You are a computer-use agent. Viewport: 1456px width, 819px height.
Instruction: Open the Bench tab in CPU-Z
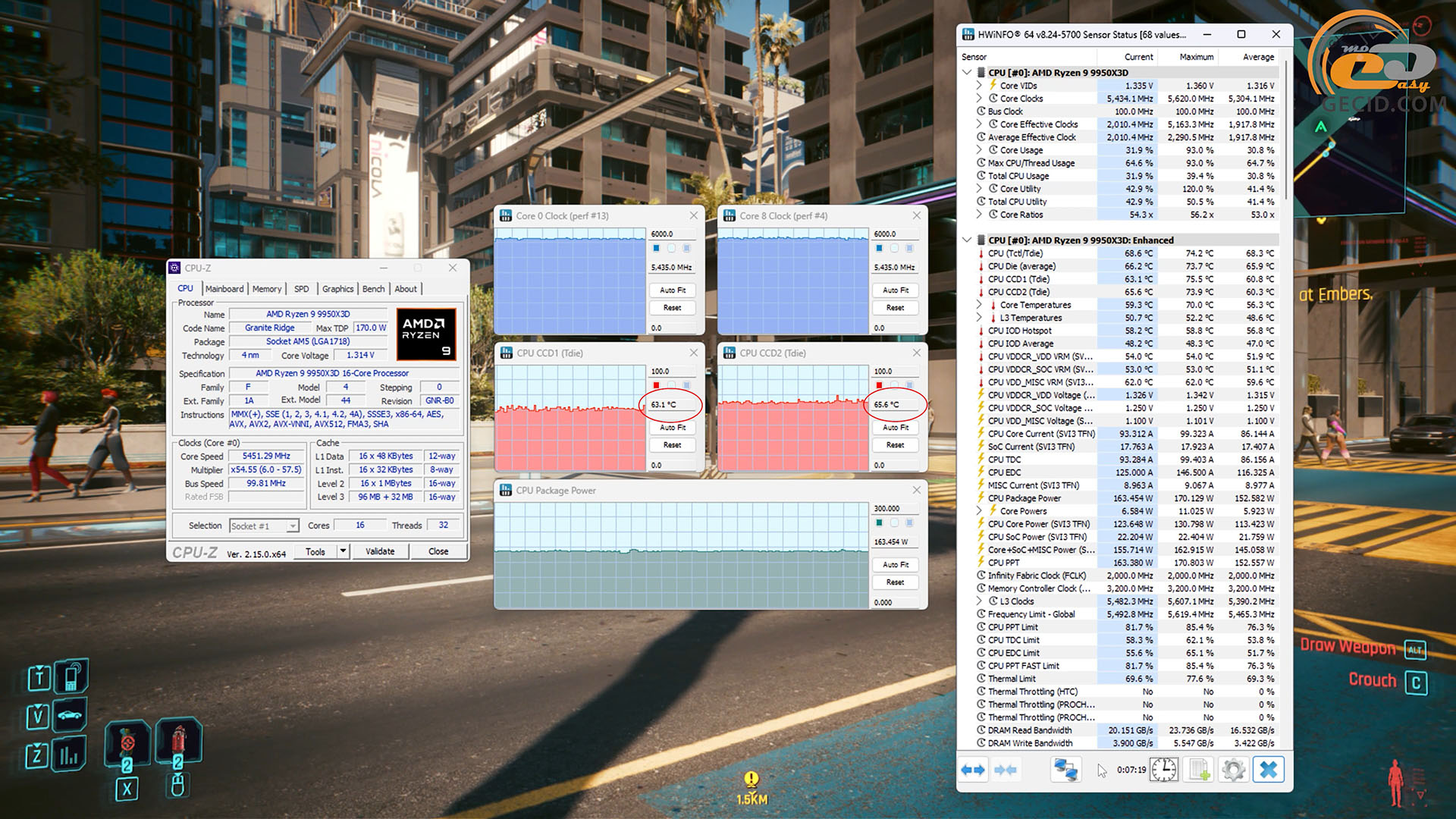374,289
